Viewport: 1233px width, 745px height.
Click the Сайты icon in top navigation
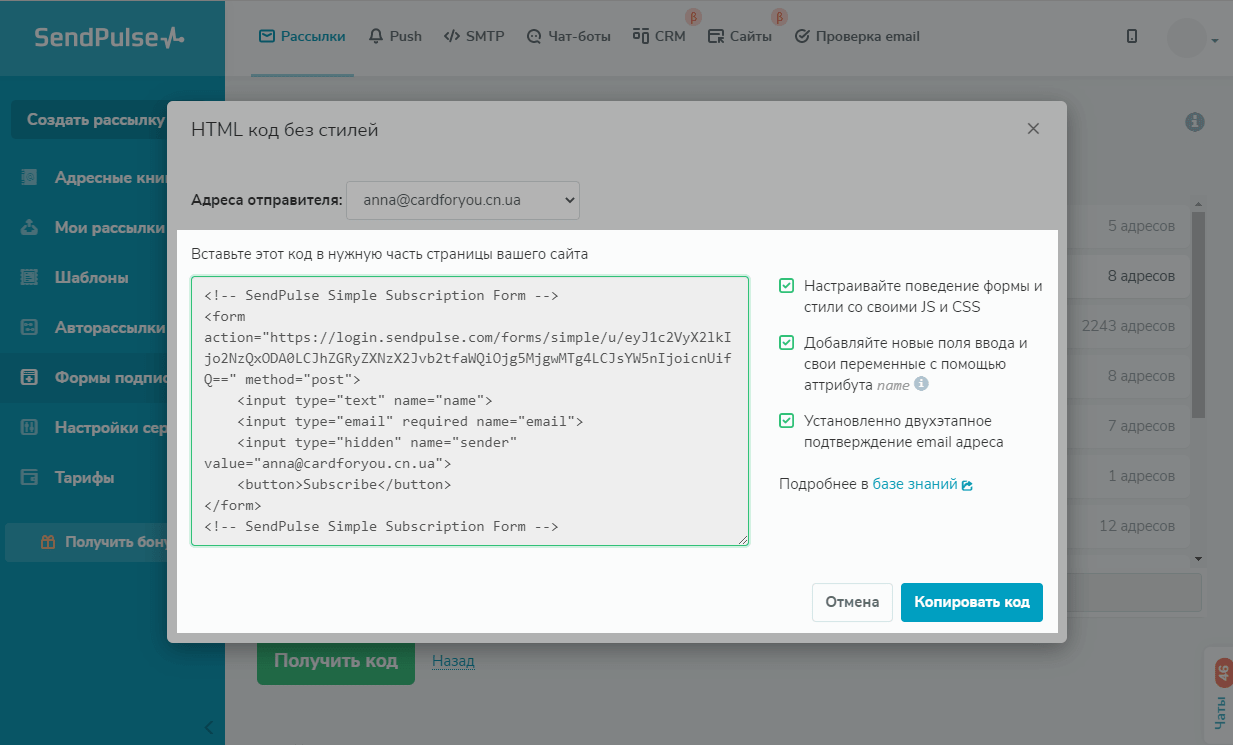coord(715,37)
